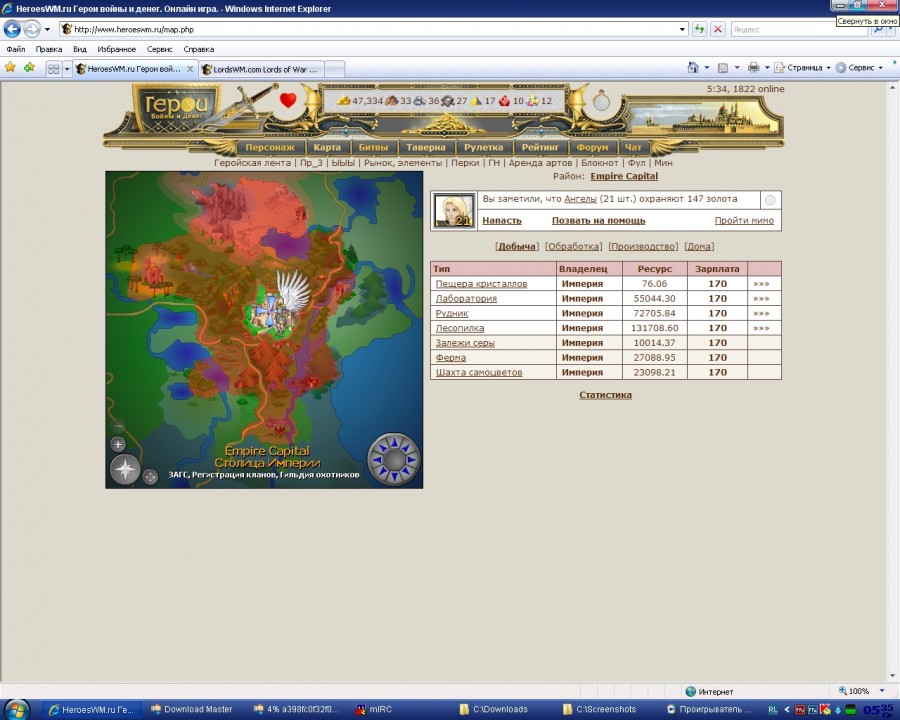This screenshot has height=720, width=900.
Task: Open the Print dropdown arrow
Action: (767, 68)
